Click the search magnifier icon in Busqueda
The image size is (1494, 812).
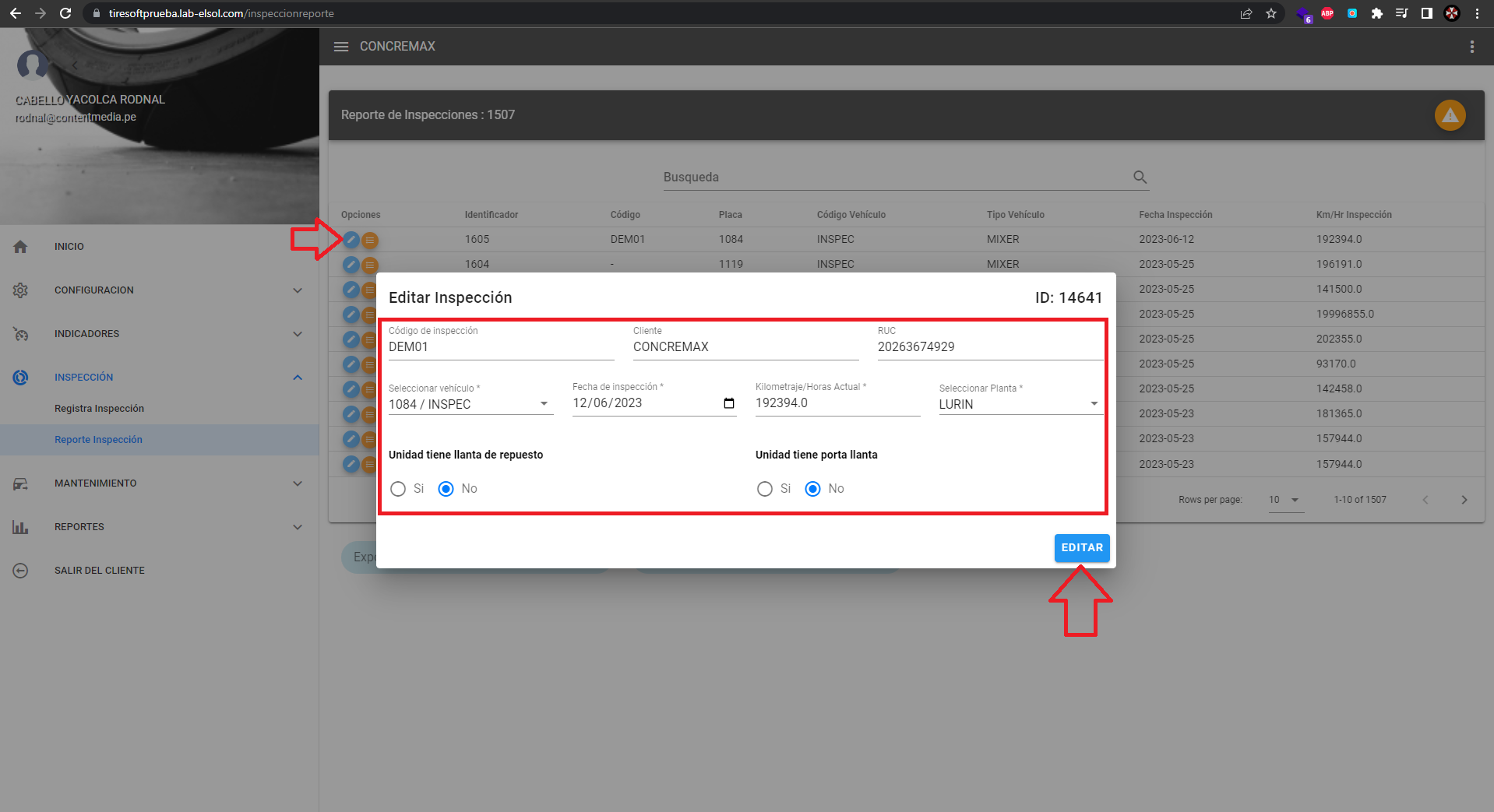[1140, 178]
